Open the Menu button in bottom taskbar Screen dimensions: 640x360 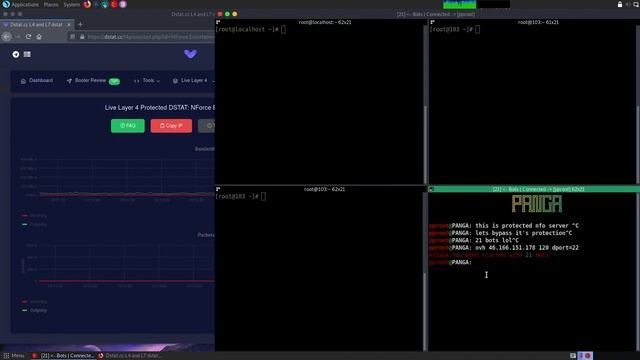pos(14,356)
